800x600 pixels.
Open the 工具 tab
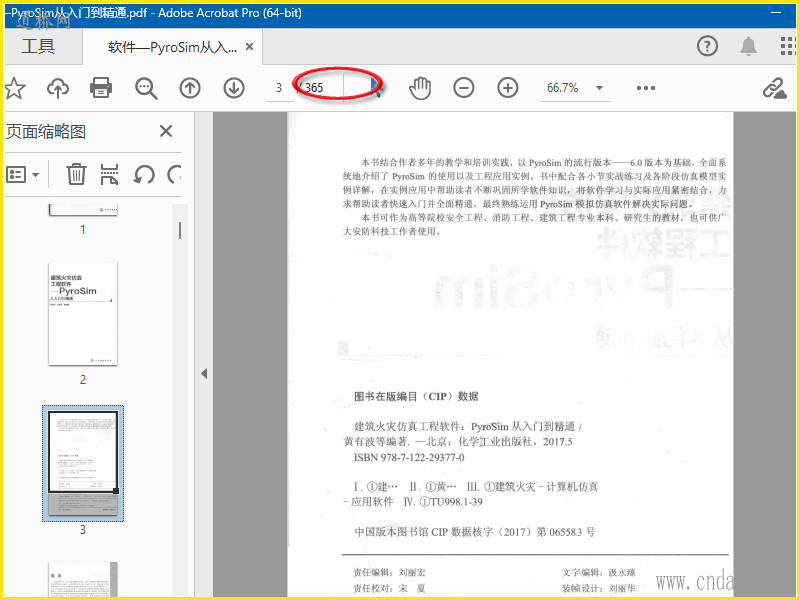click(38, 46)
